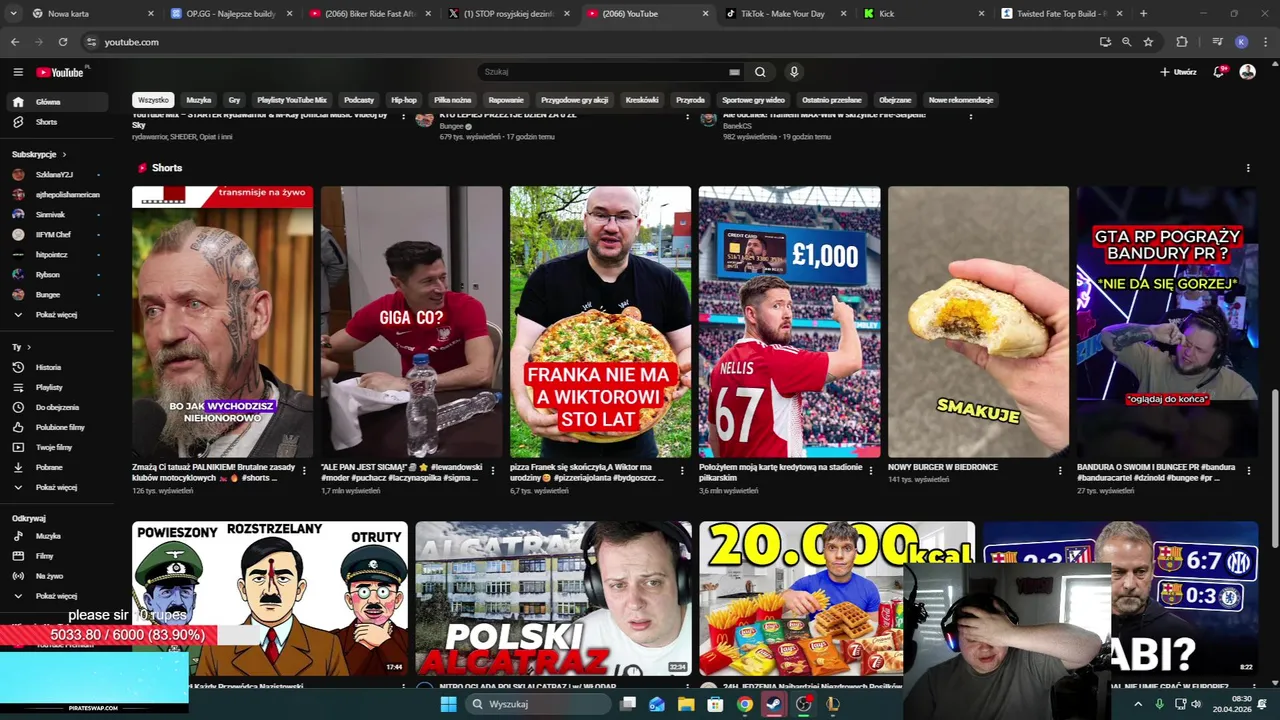Screen dimensions: 1280x720
Task: Reload the page in Chrome
Action: click(x=63, y=42)
